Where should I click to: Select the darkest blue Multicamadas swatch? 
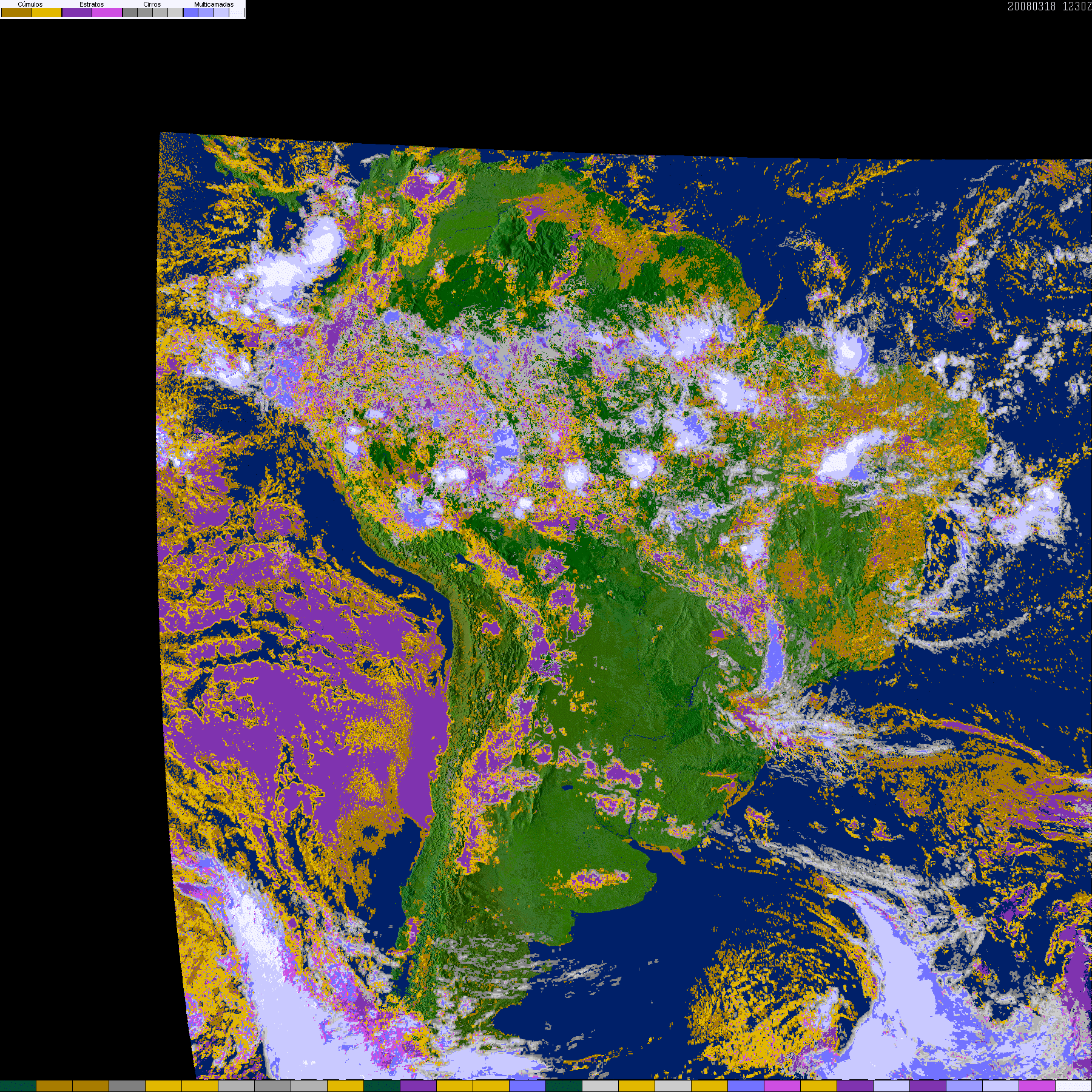click(x=190, y=12)
